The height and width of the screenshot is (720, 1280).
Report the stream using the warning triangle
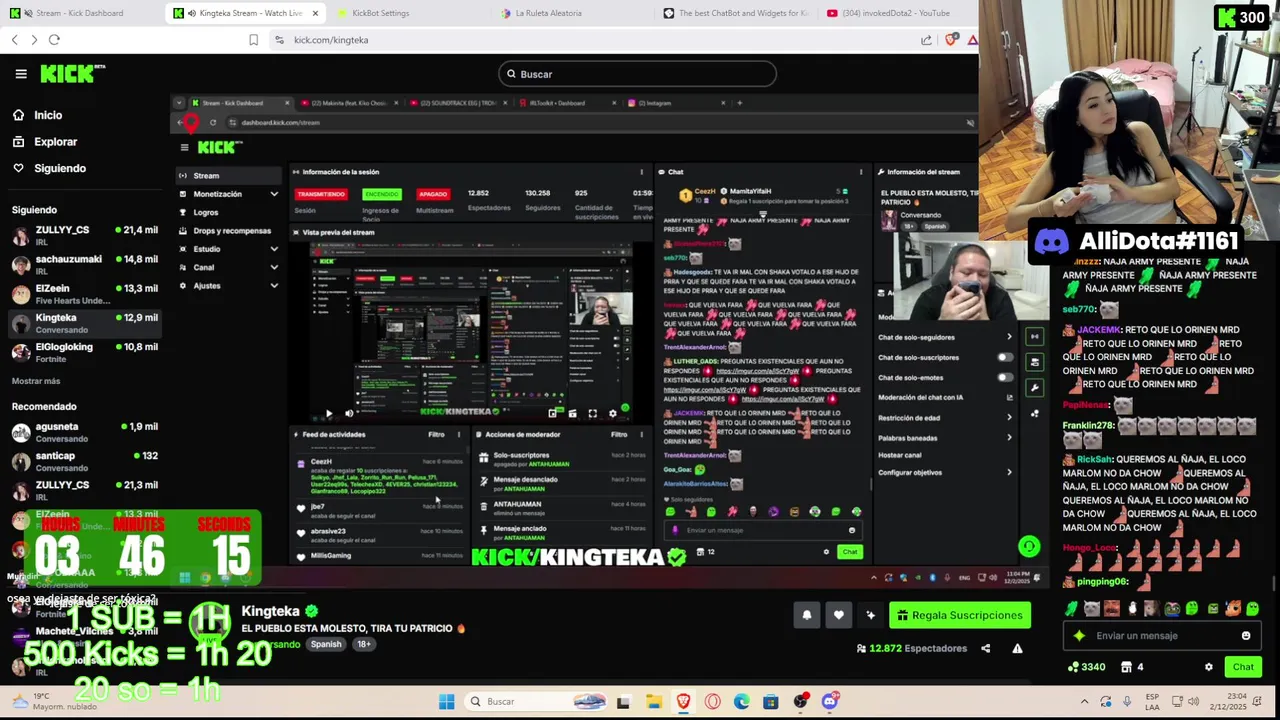(x=1017, y=648)
